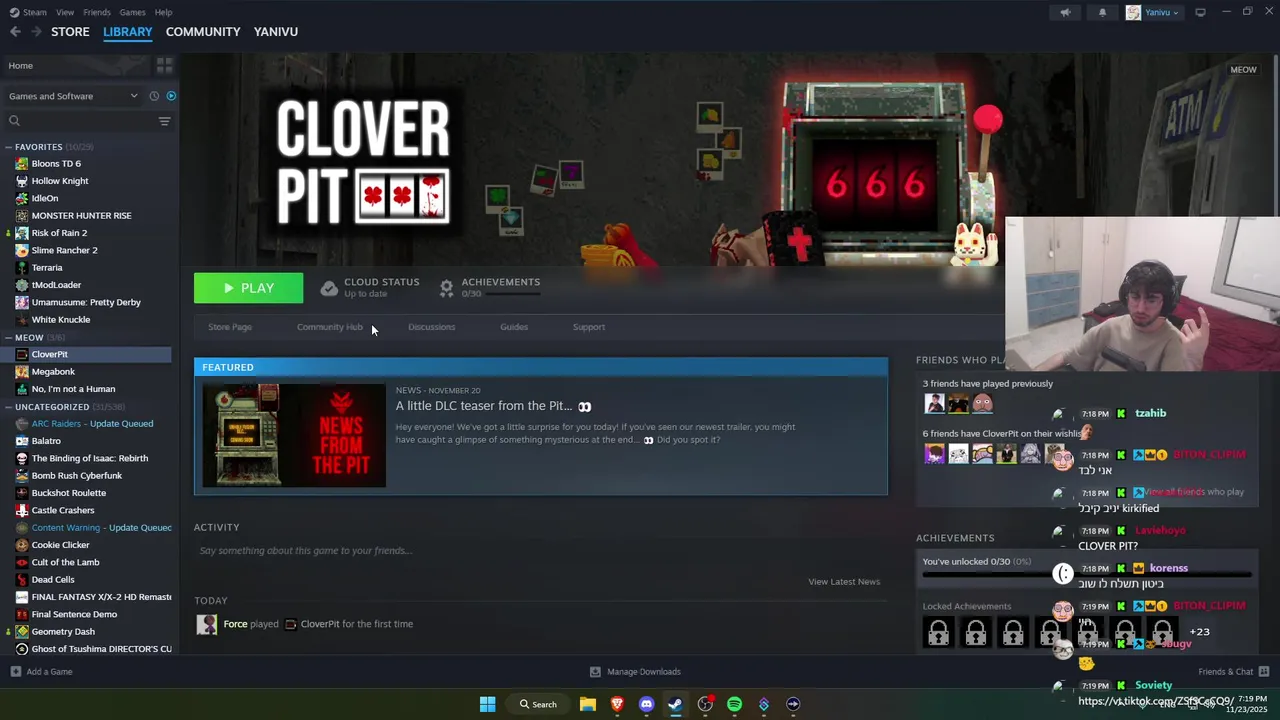The height and width of the screenshot is (720, 1280).
Task: Open File Explorer from taskbar
Action: click(588, 704)
